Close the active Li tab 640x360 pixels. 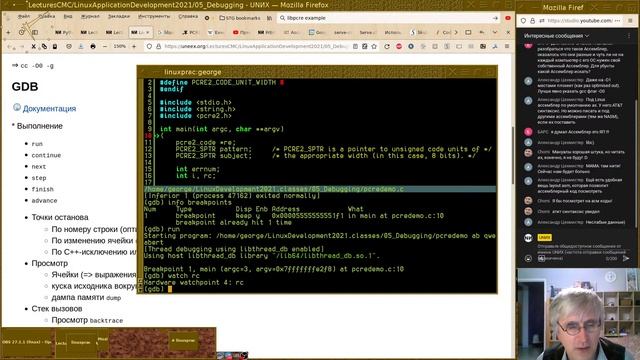point(148,32)
